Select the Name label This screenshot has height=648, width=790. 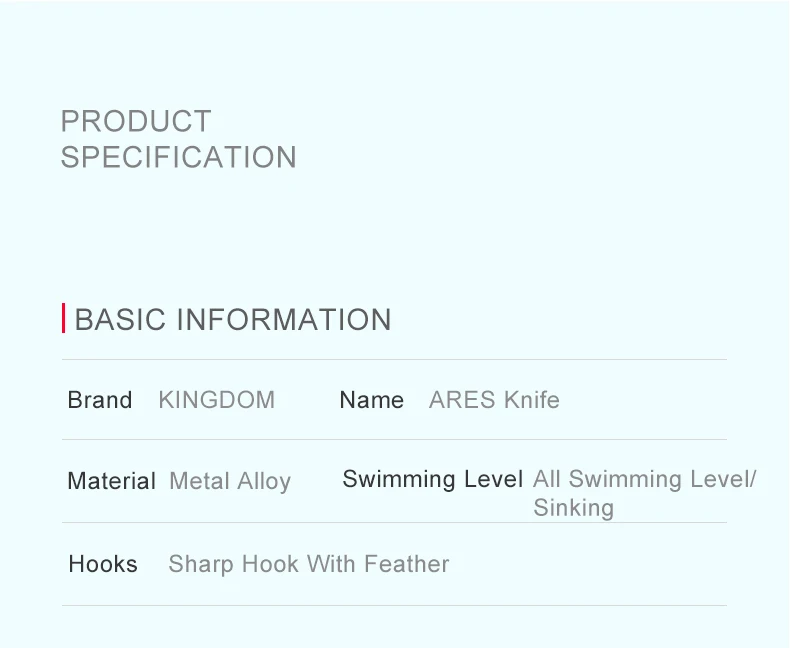tap(372, 400)
